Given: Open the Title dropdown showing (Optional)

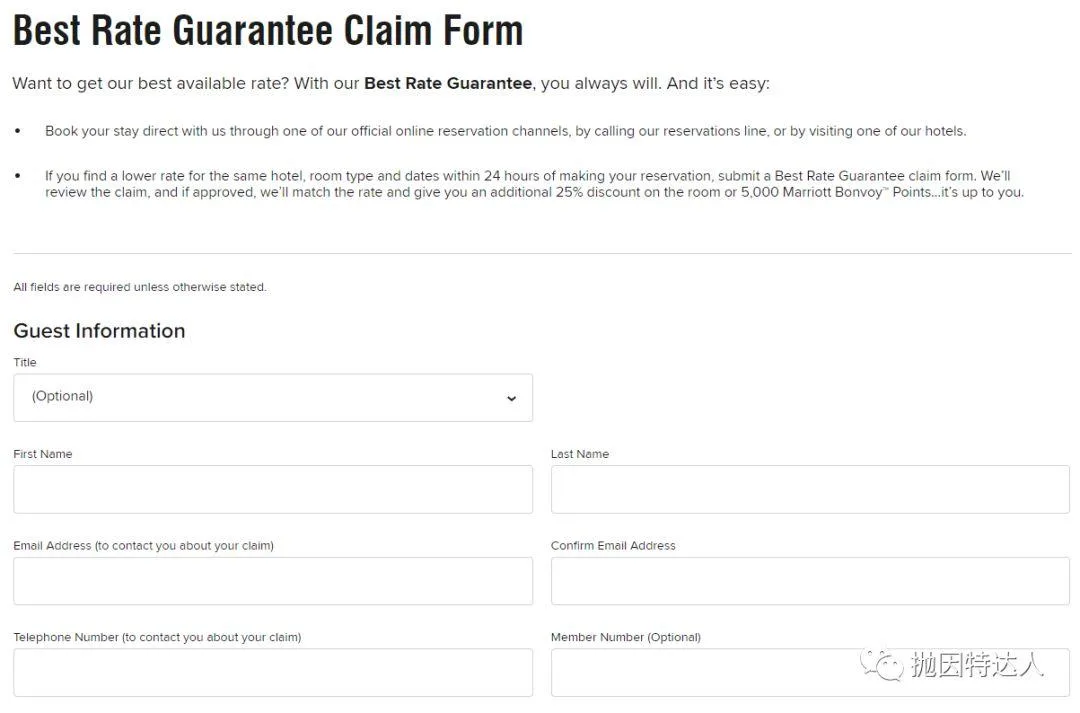Looking at the screenshot, I should coord(272,398).
